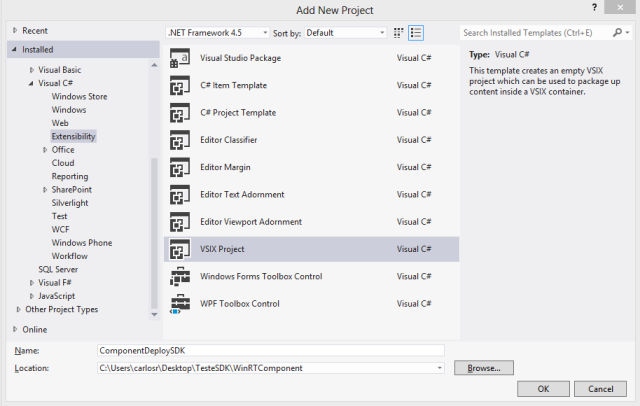Screen dimensions: 640x406
Task: Expand Other Project Types node
Action: pos(18,309)
